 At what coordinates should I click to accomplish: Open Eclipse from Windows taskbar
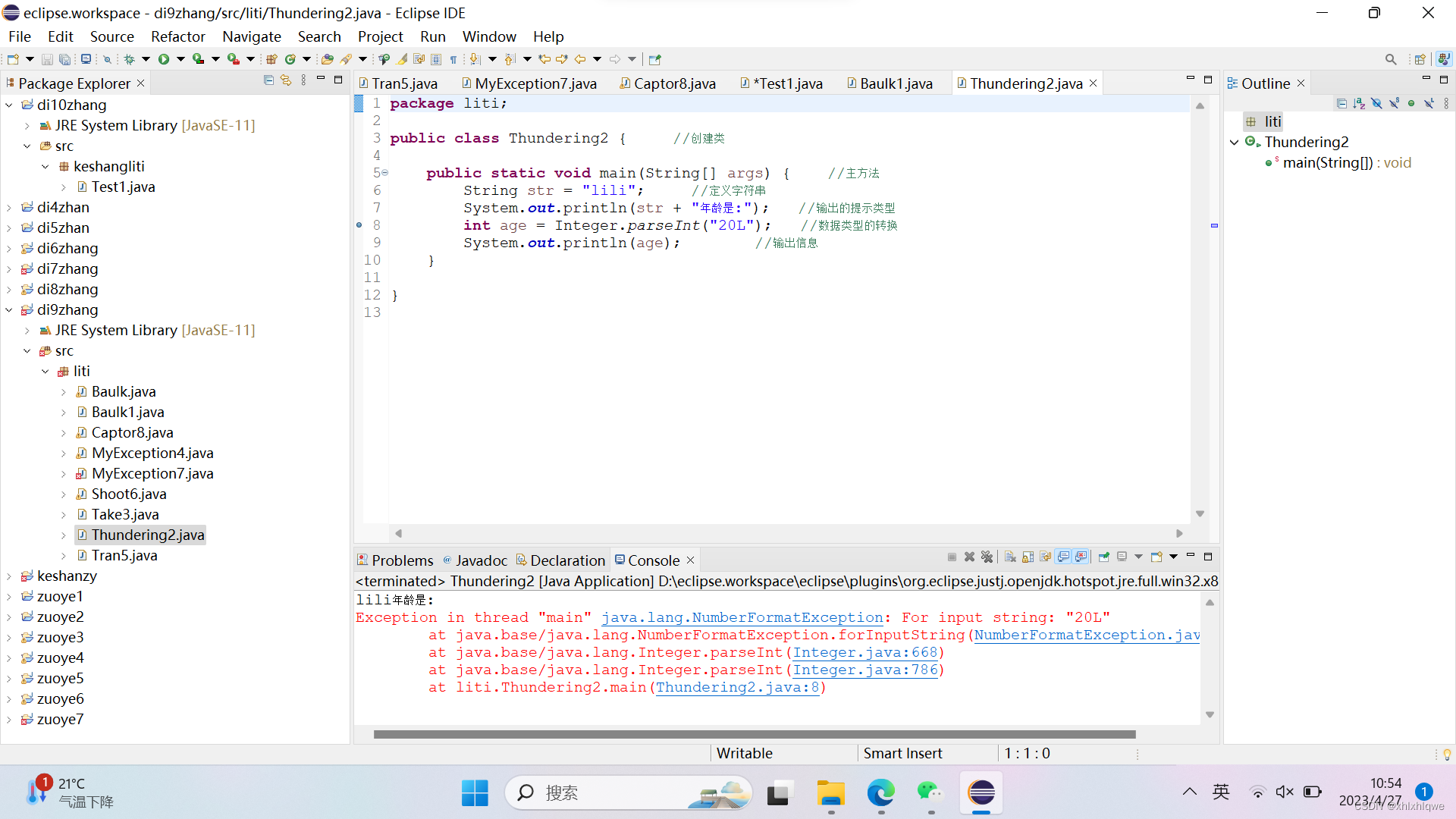tap(981, 793)
